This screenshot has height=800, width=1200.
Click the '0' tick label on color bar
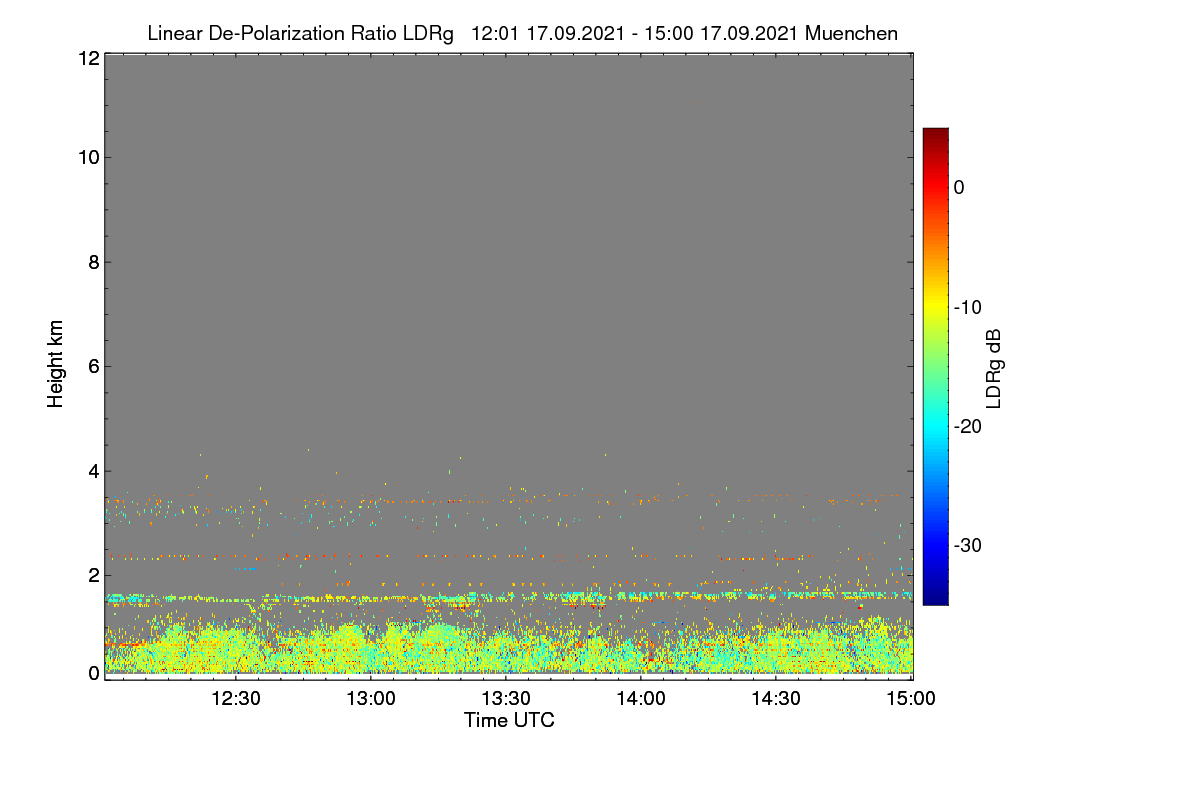pyautogui.click(x=959, y=188)
